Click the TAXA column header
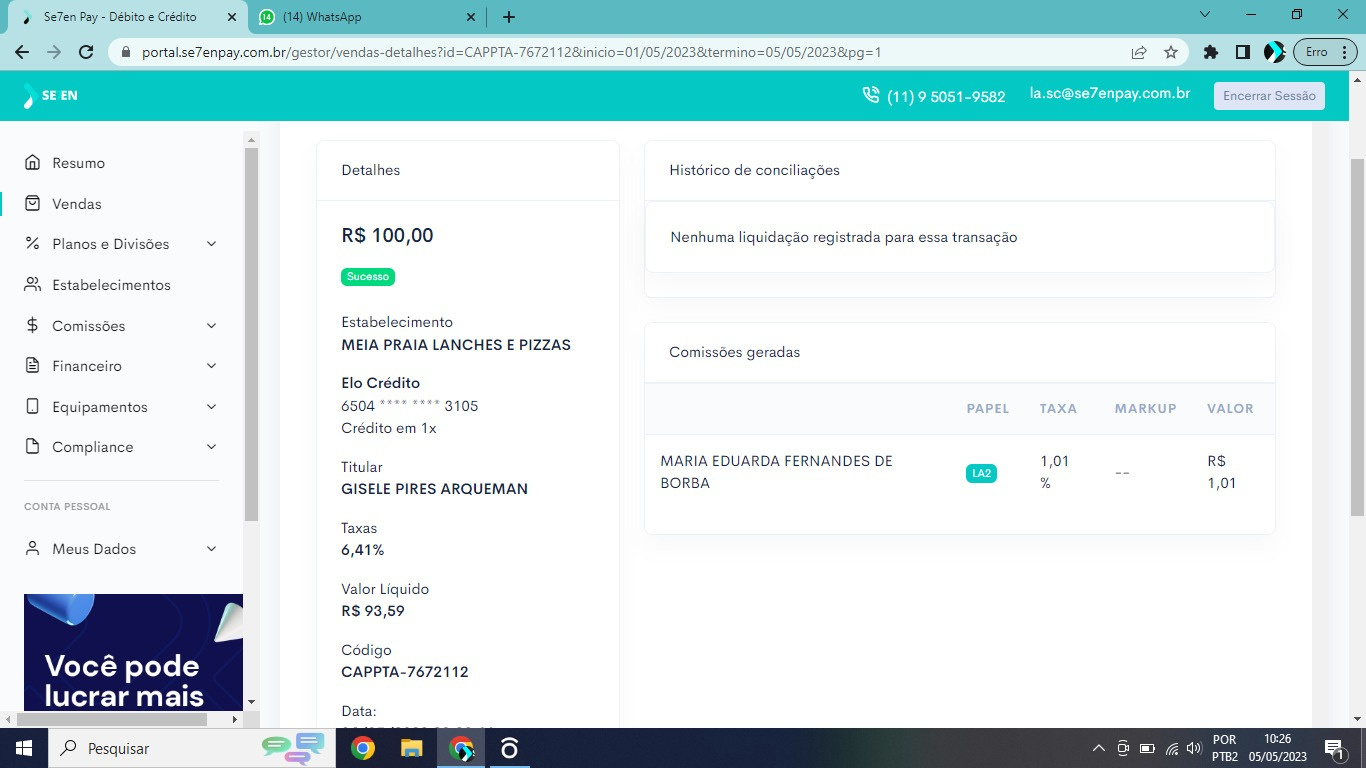 pos(1058,408)
